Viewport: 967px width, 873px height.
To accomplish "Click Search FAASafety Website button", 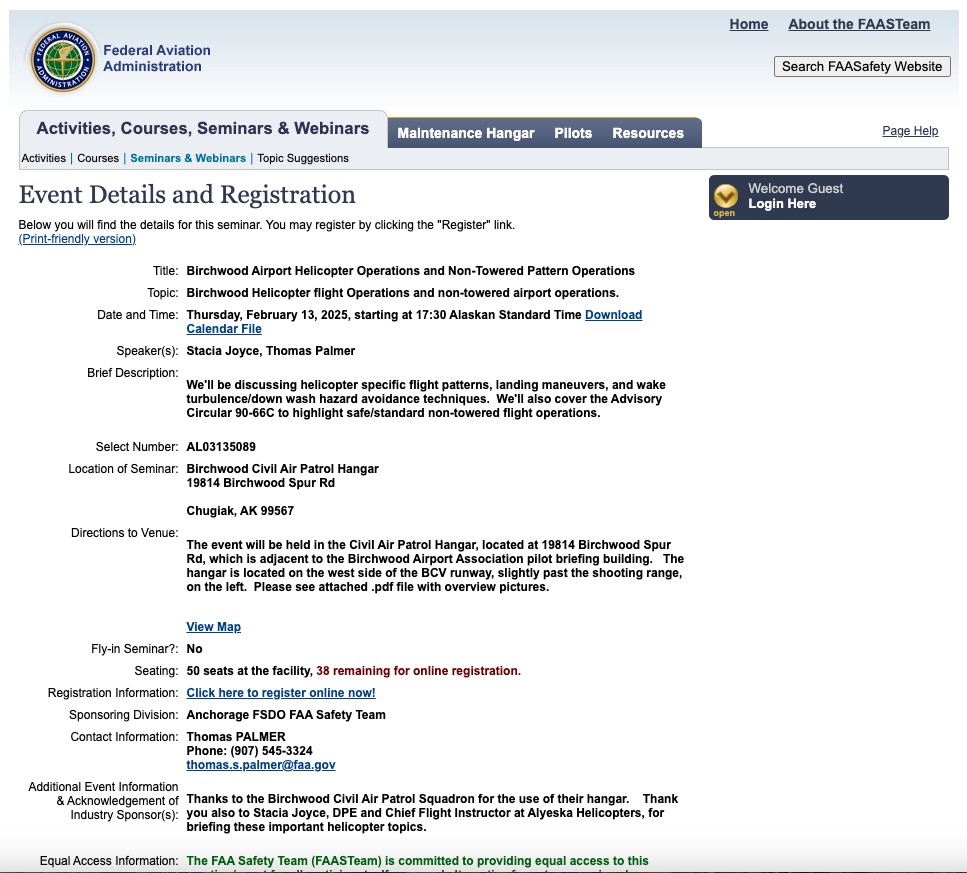I will (862, 67).
